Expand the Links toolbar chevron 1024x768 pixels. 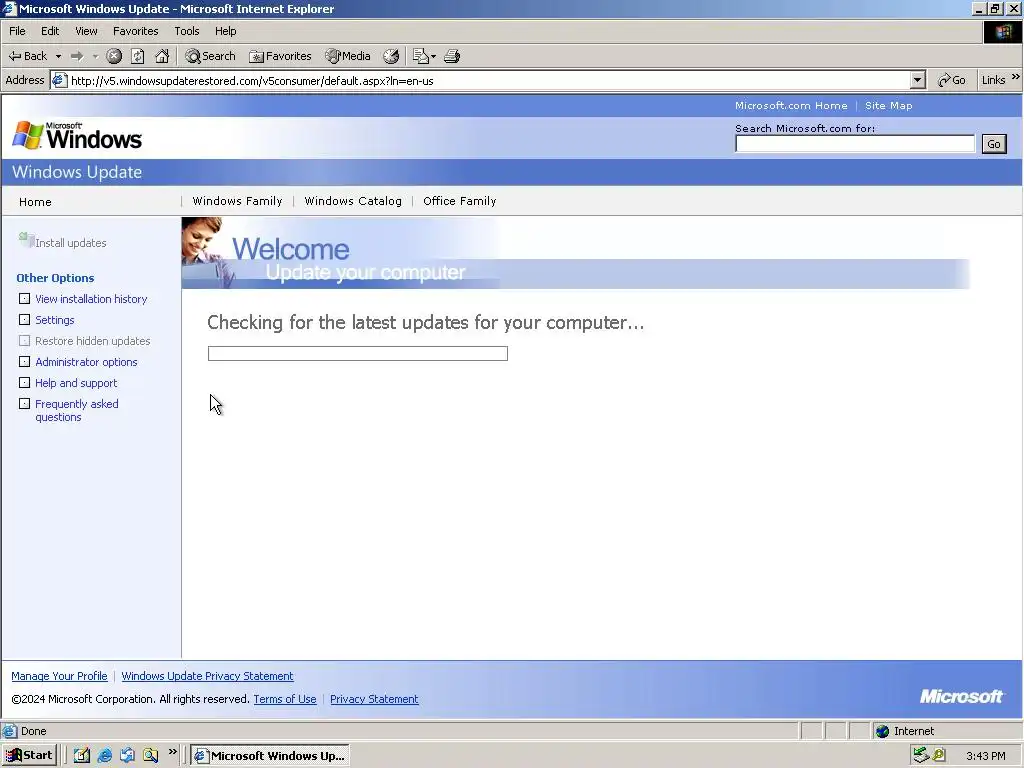pos(1016,76)
